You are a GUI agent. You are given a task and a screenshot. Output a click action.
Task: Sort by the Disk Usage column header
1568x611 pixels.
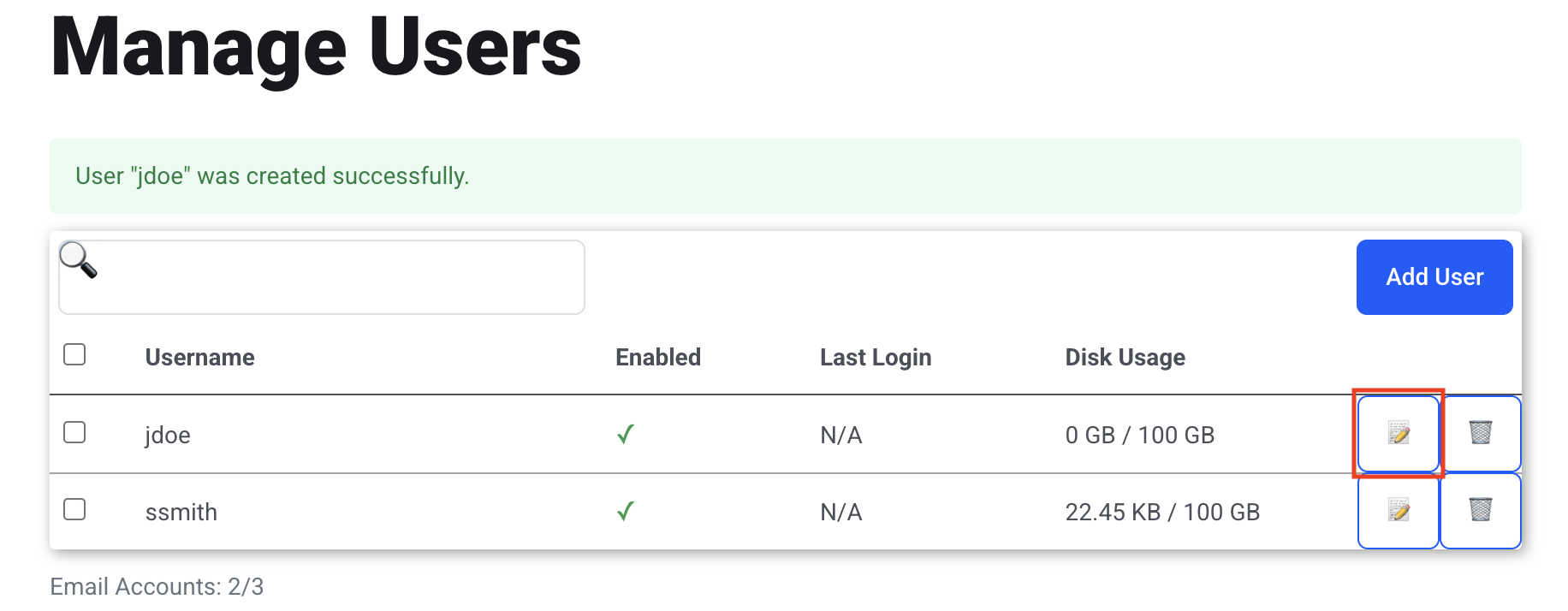click(1125, 358)
